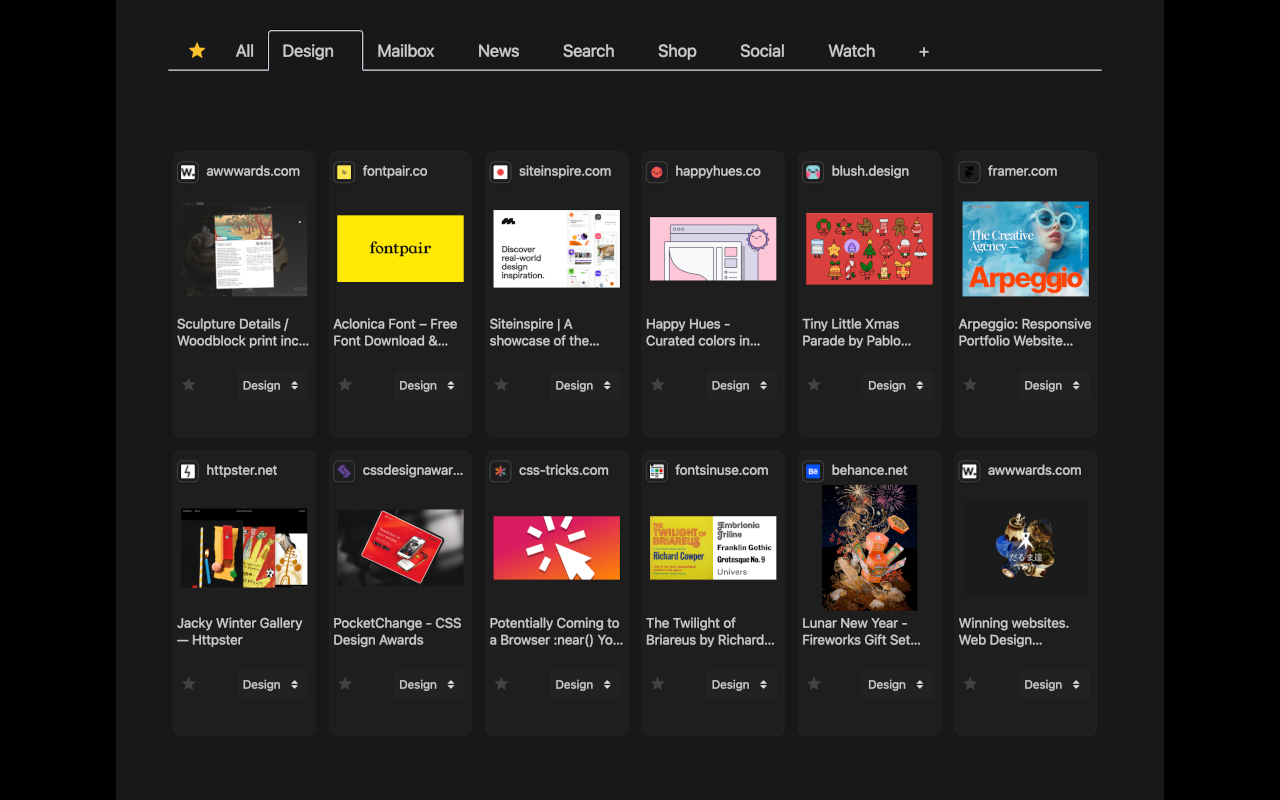This screenshot has height=800, width=1280.
Task: Open Design category dropdown on fontpair card
Action: coord(428,385)
